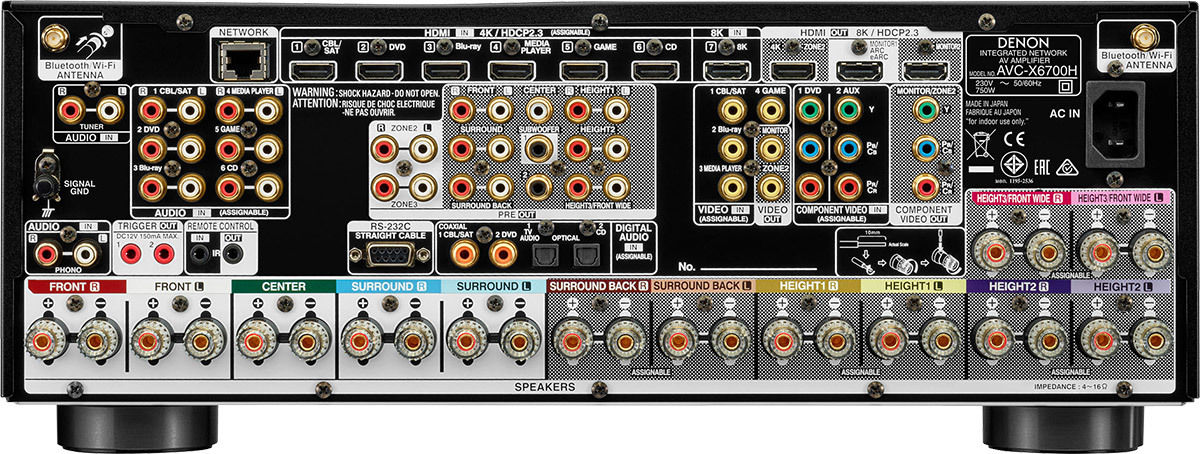
Task: Select HDMI input 2 DVD port
Action: pos(378,71)
